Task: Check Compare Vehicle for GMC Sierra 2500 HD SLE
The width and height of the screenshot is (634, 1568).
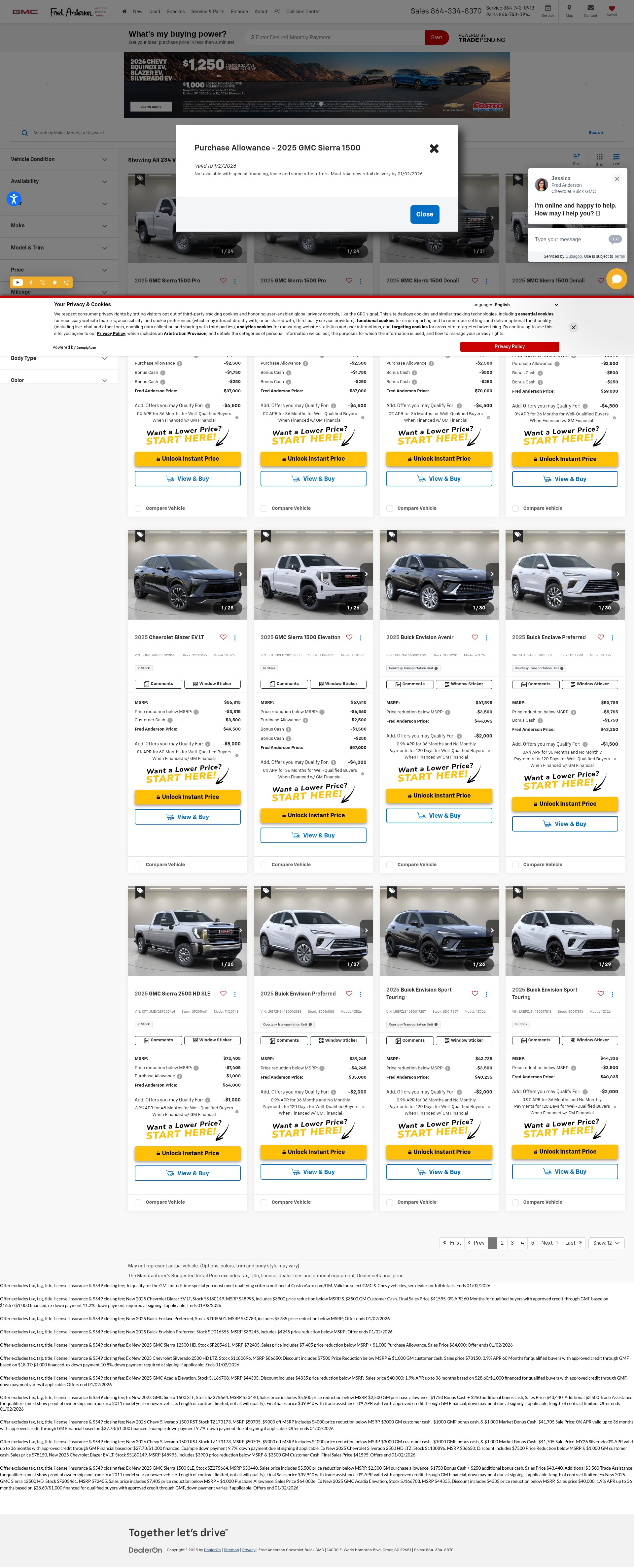Action: tap(138, 1202)
